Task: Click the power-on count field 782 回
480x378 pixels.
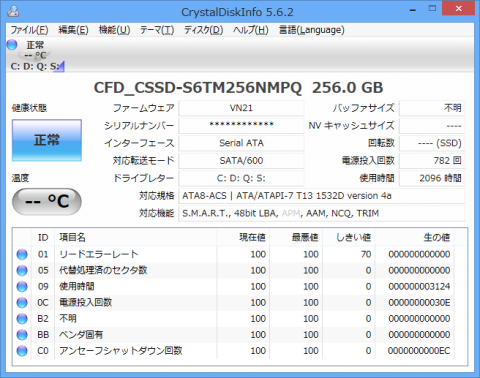Action: pos(432,161)
